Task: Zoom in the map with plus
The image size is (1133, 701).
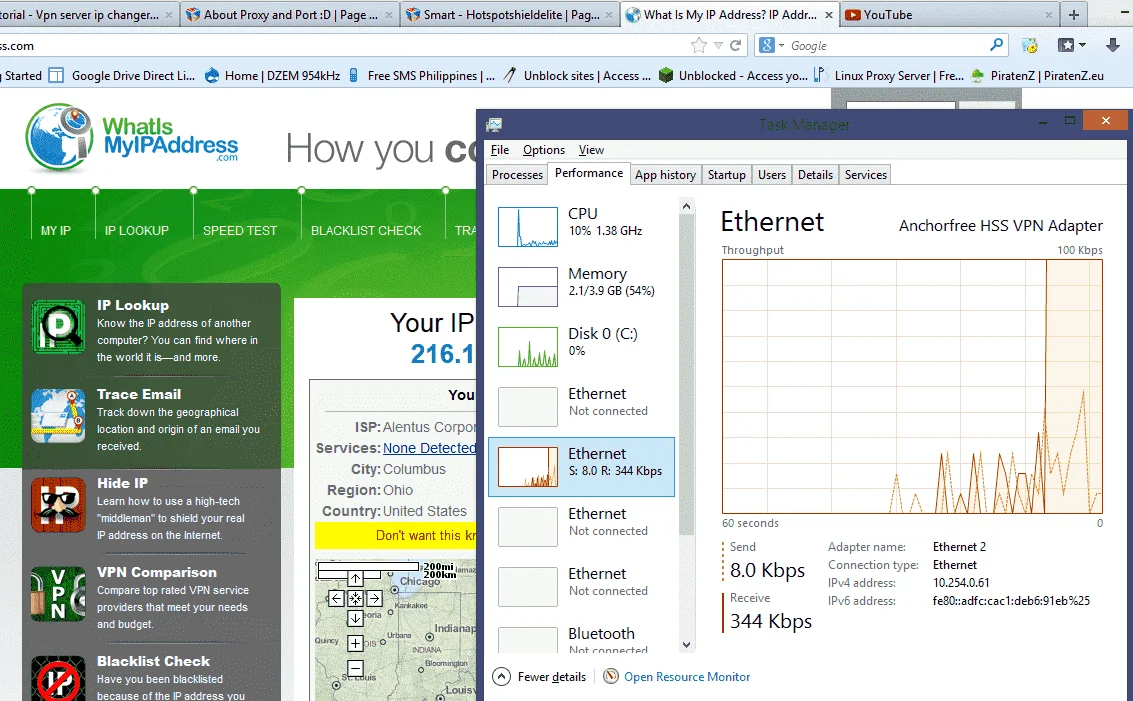Action: tap(356, 643)
